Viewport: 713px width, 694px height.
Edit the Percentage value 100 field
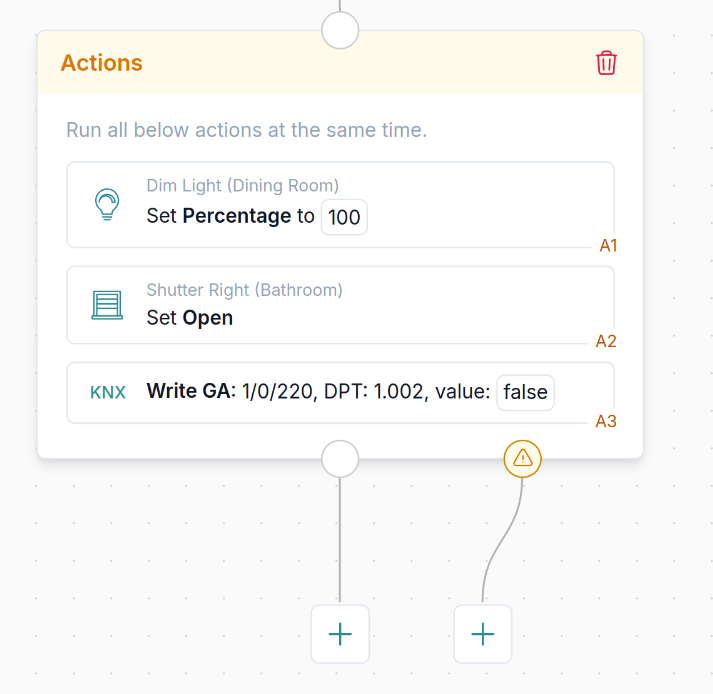344,217
